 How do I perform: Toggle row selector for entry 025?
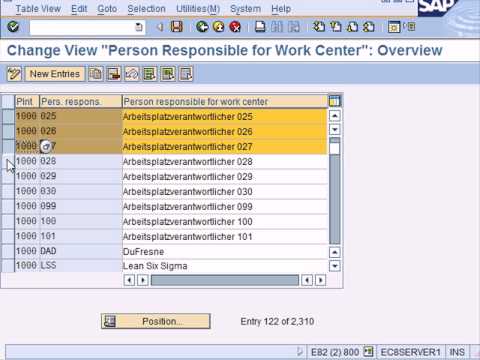pos(8,116)
